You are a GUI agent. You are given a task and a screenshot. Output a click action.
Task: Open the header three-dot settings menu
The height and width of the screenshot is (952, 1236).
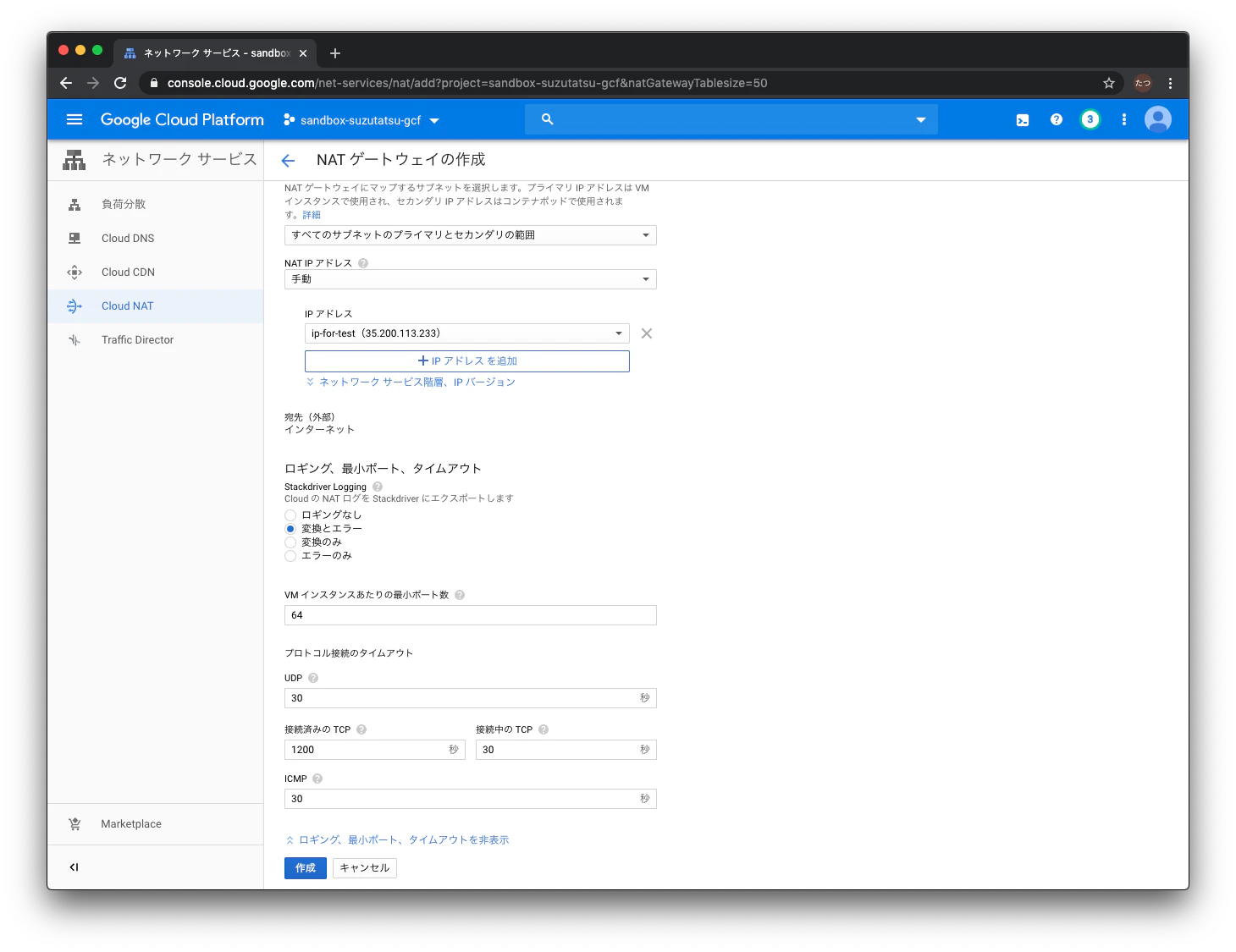point(1124,119)
